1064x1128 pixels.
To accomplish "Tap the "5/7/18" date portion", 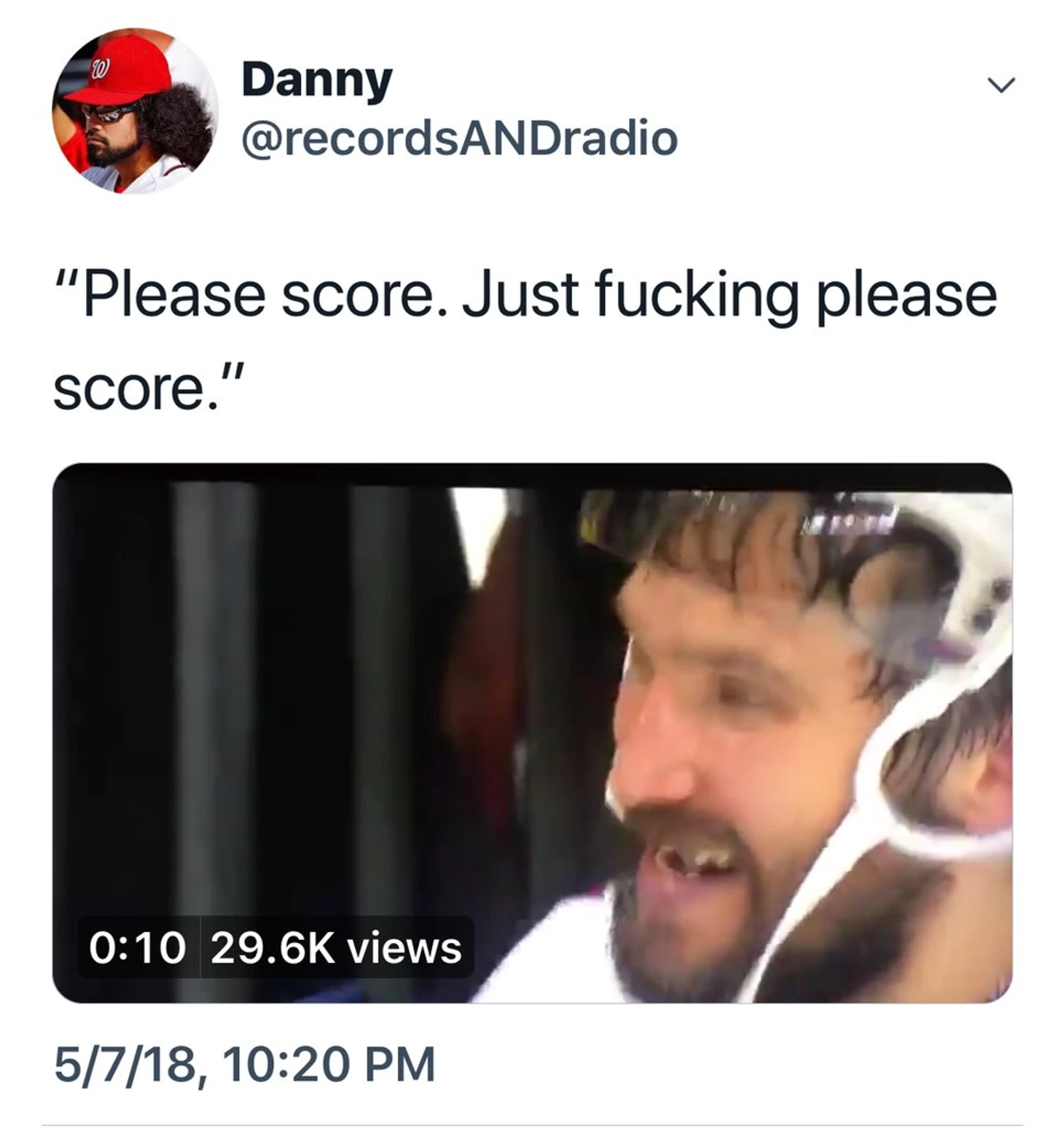I will (x=124, y=1065).
